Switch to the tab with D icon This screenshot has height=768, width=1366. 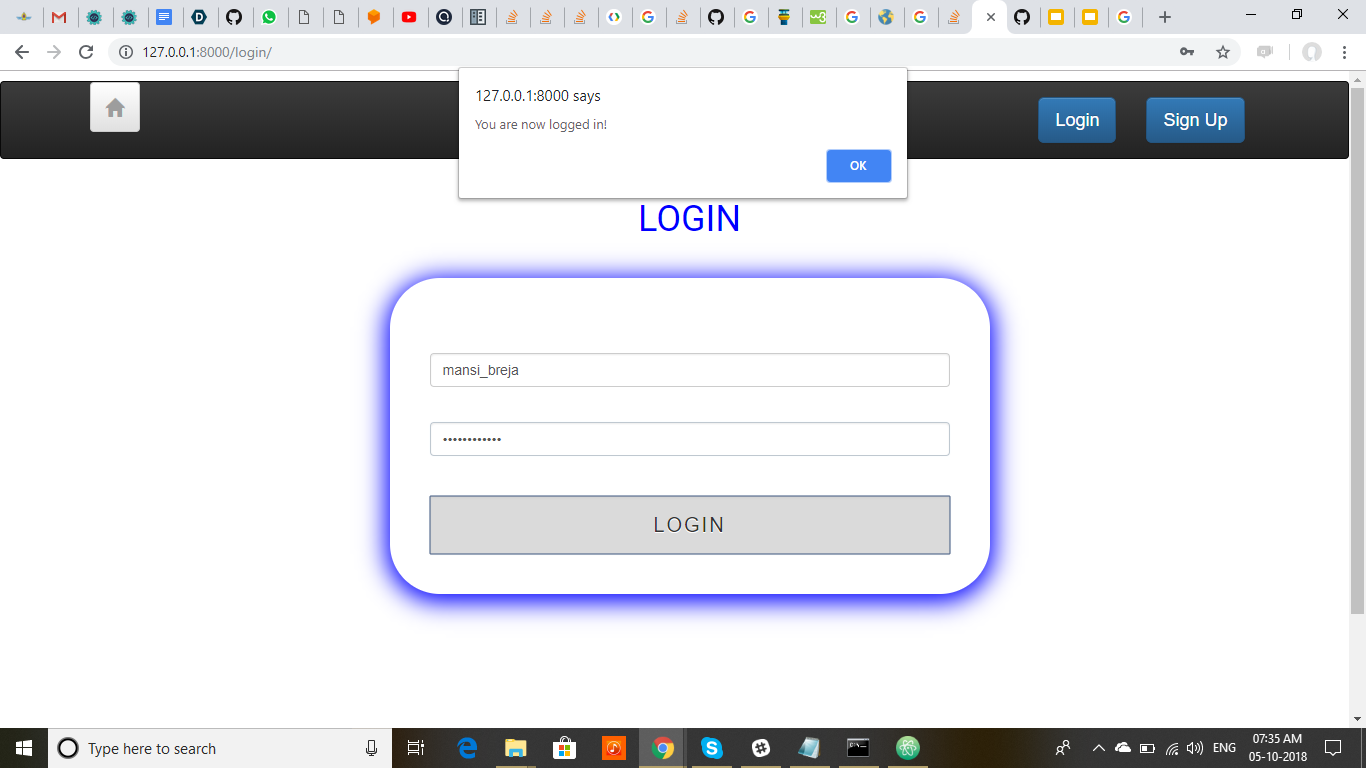(199, 17)
